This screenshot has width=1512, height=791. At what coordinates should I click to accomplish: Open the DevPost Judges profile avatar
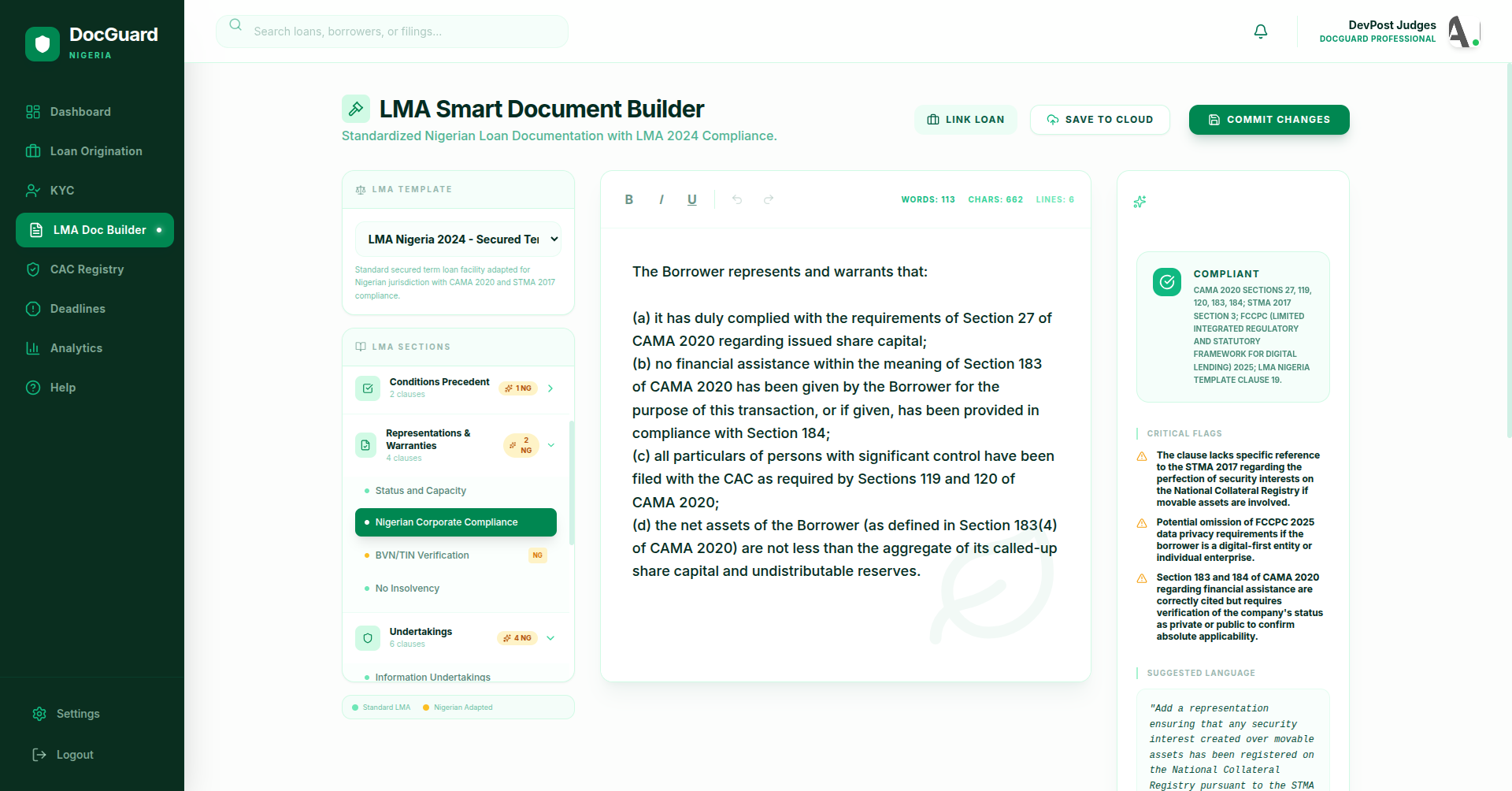click(1463, 32)
